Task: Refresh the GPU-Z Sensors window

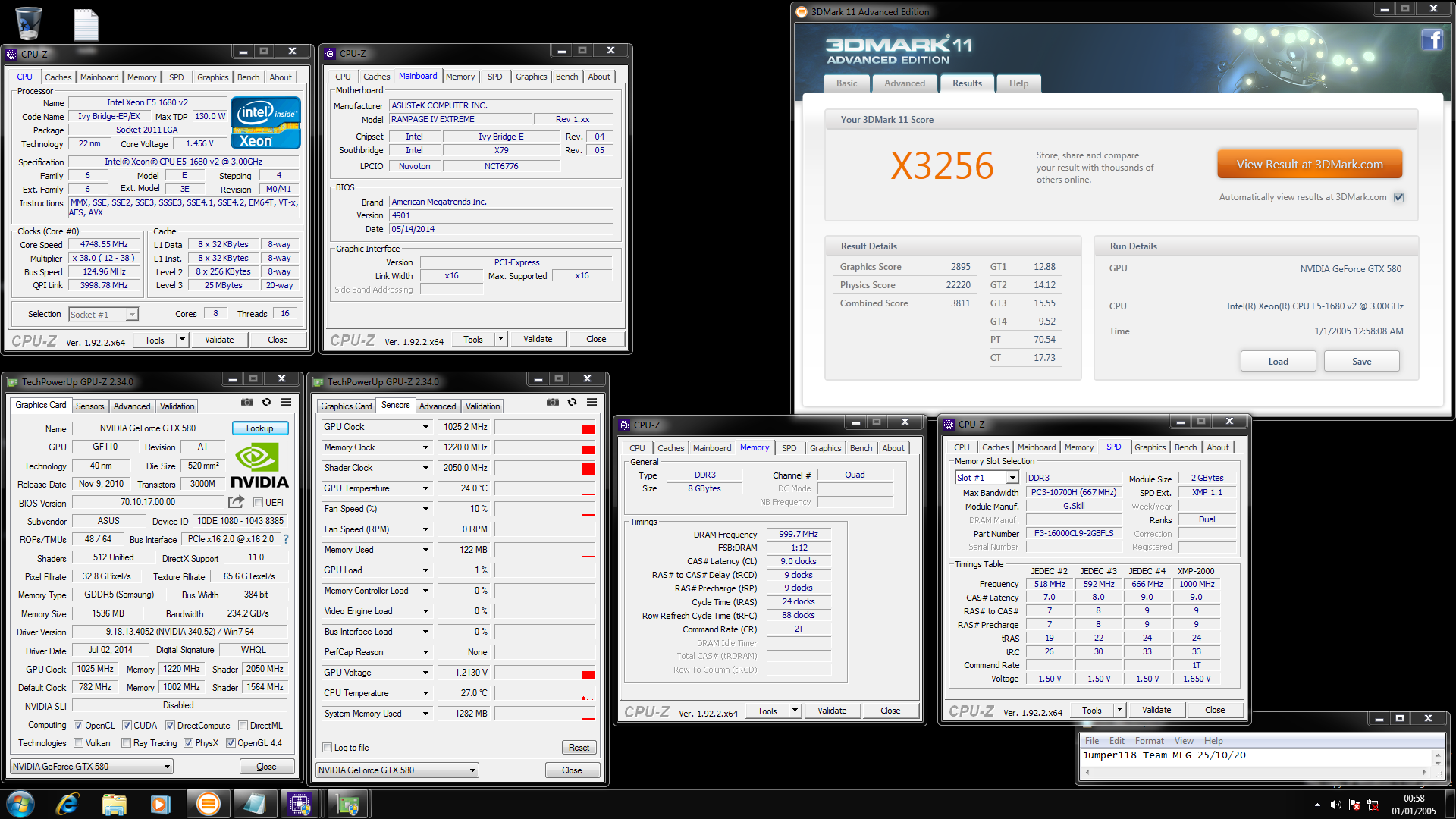Action: click(573, 402)
